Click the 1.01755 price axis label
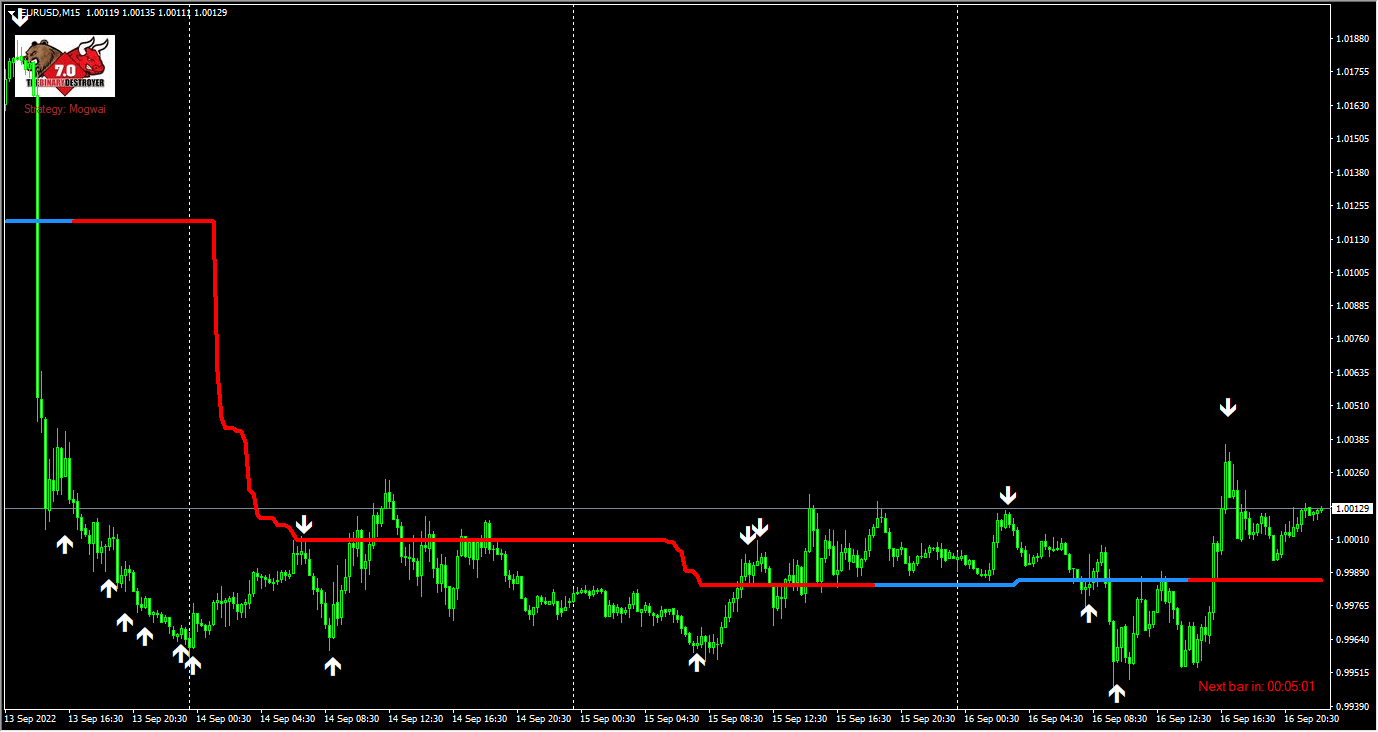1378x732 pixels. (x=1352, y=72)
